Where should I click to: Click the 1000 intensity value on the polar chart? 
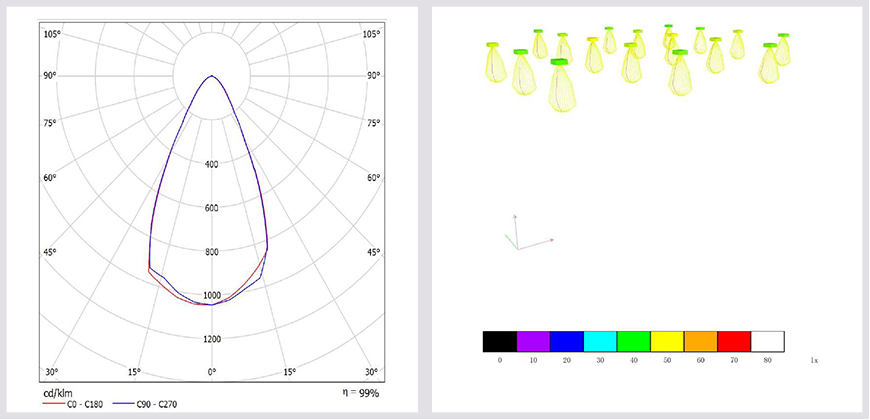(211, 295)
